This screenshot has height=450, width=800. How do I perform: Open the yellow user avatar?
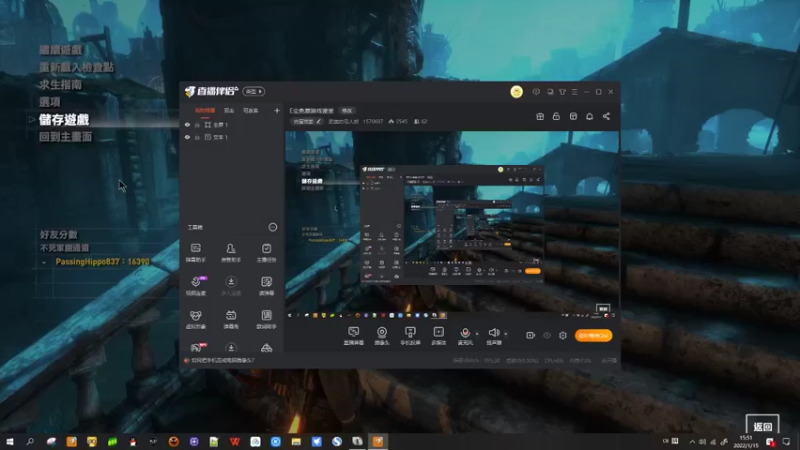(x=516, y=92)
